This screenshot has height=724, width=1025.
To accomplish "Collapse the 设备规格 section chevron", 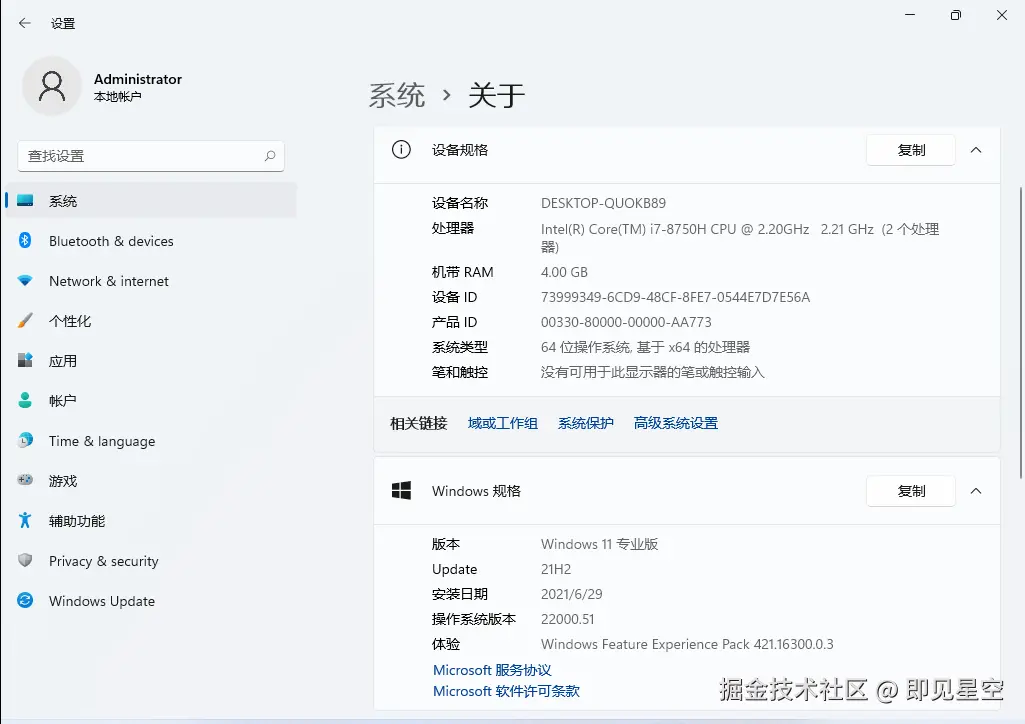I will click(976, 150).
